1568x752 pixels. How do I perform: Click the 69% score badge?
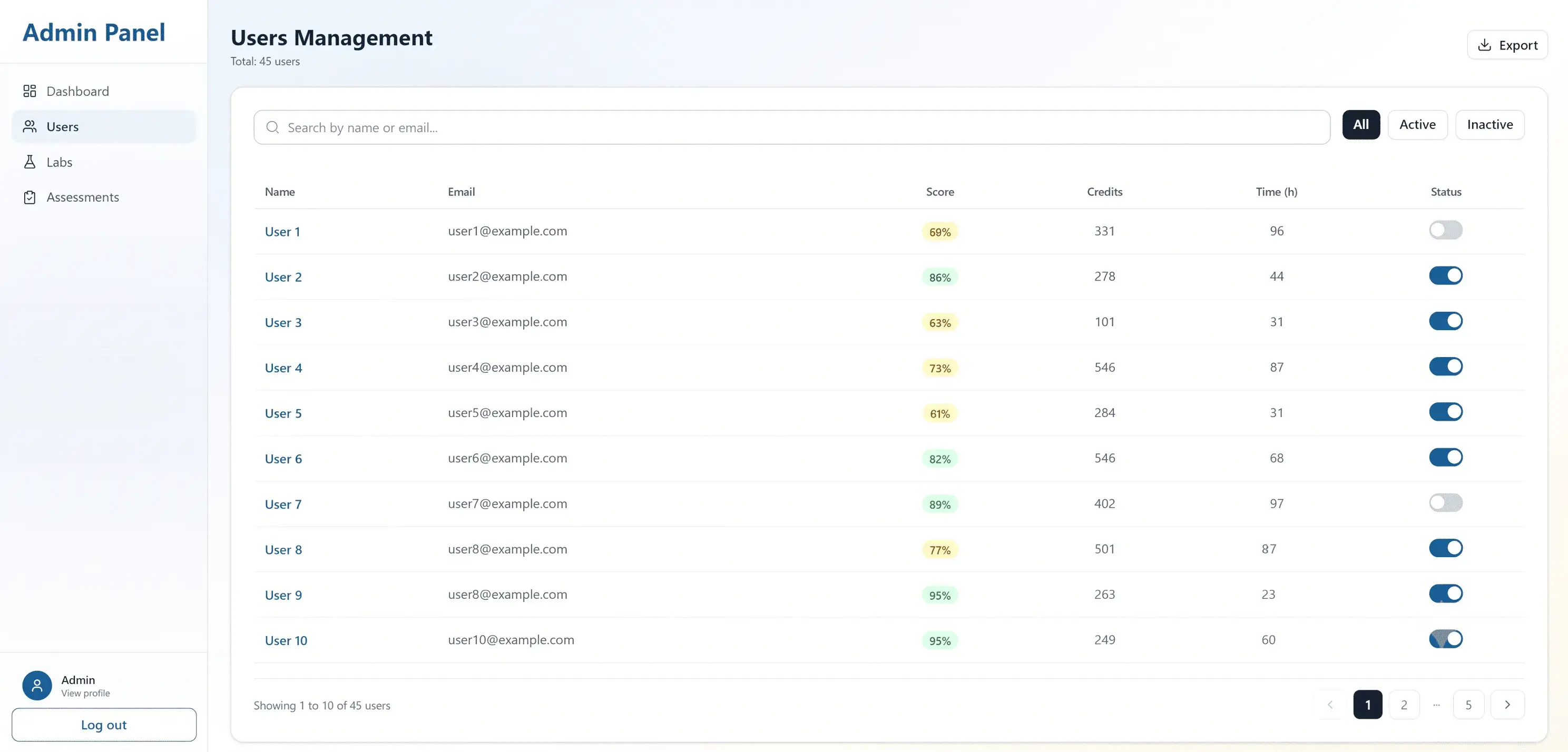coord(940,232)
